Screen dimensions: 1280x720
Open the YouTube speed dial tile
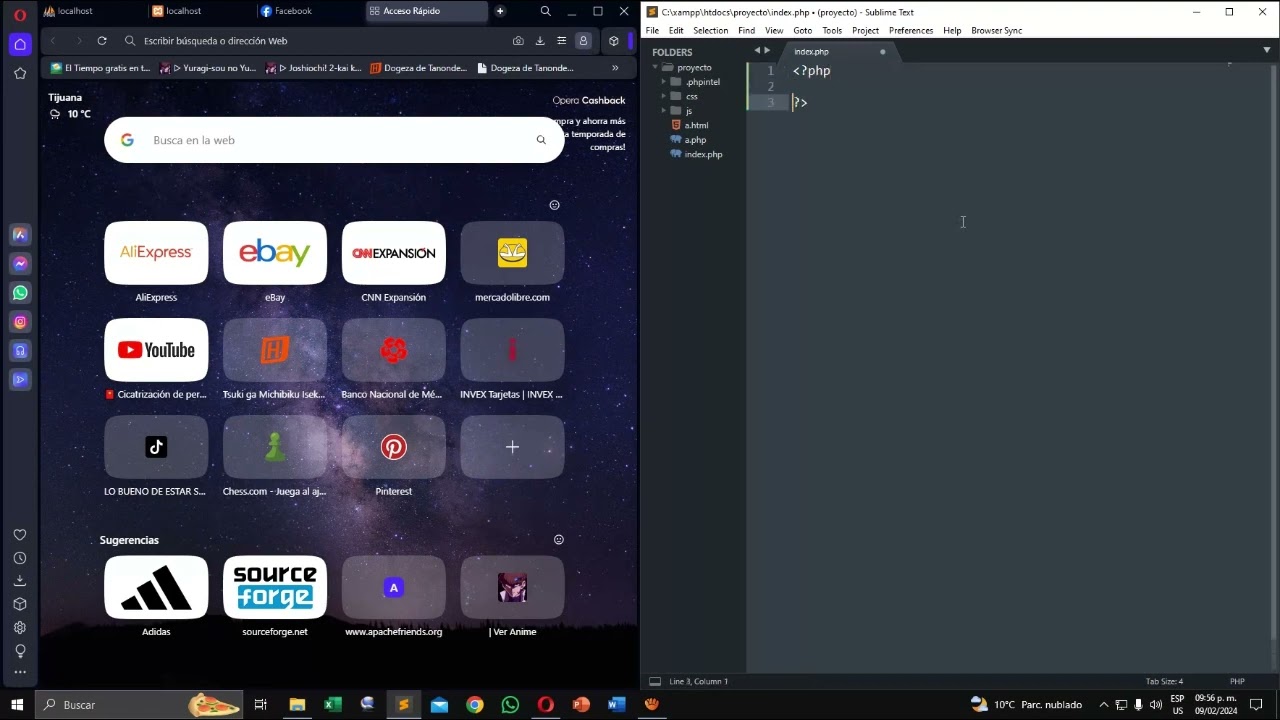[x=156, y=350]
